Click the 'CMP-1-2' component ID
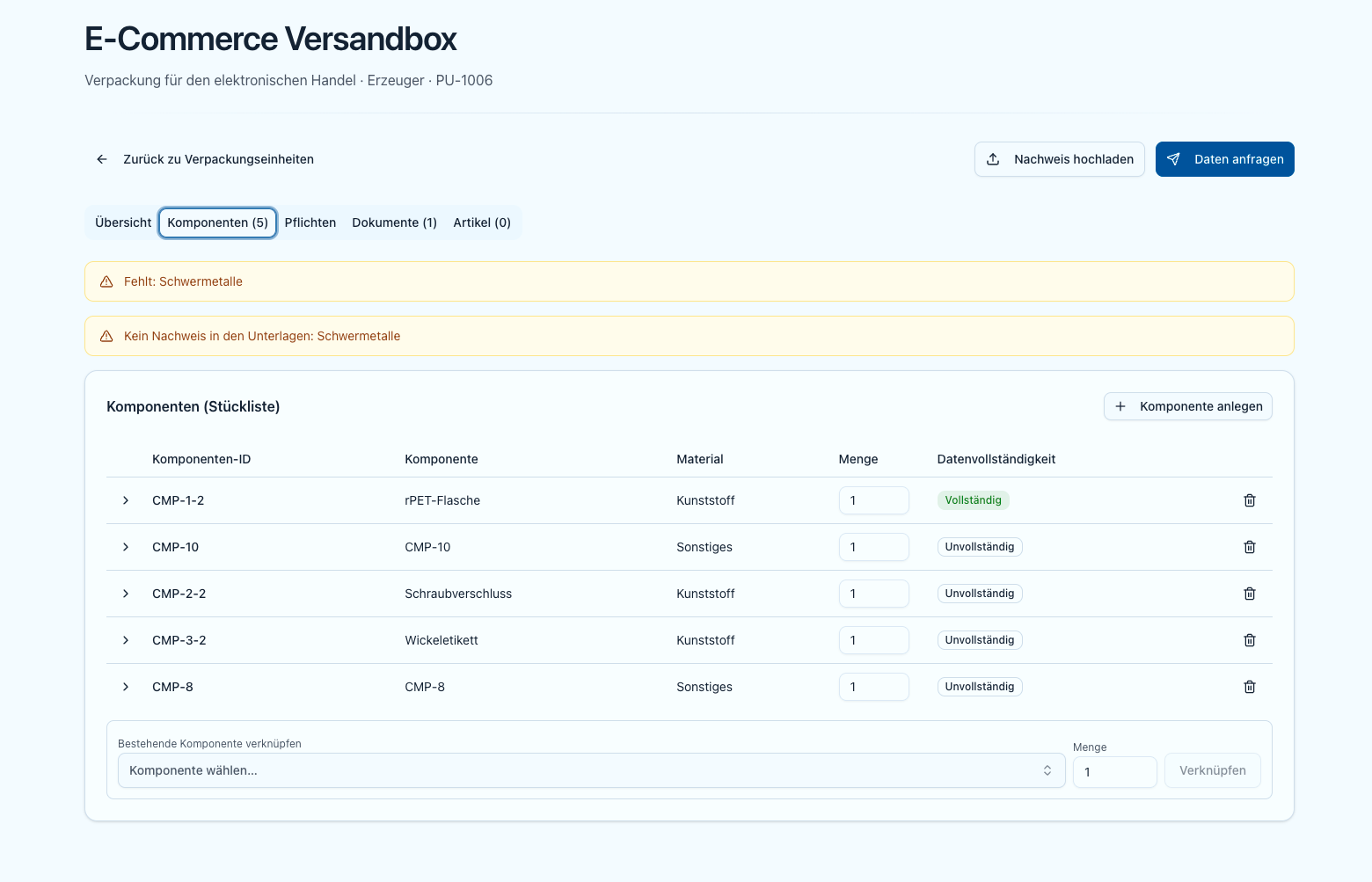Viewport: 1372px width, 882px height. click(178, 500)
